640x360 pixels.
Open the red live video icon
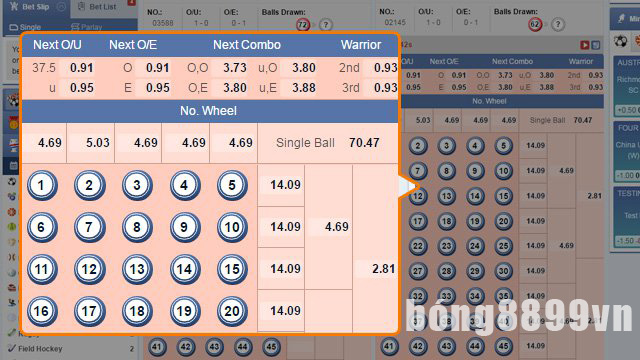click(x=584, y=45)
